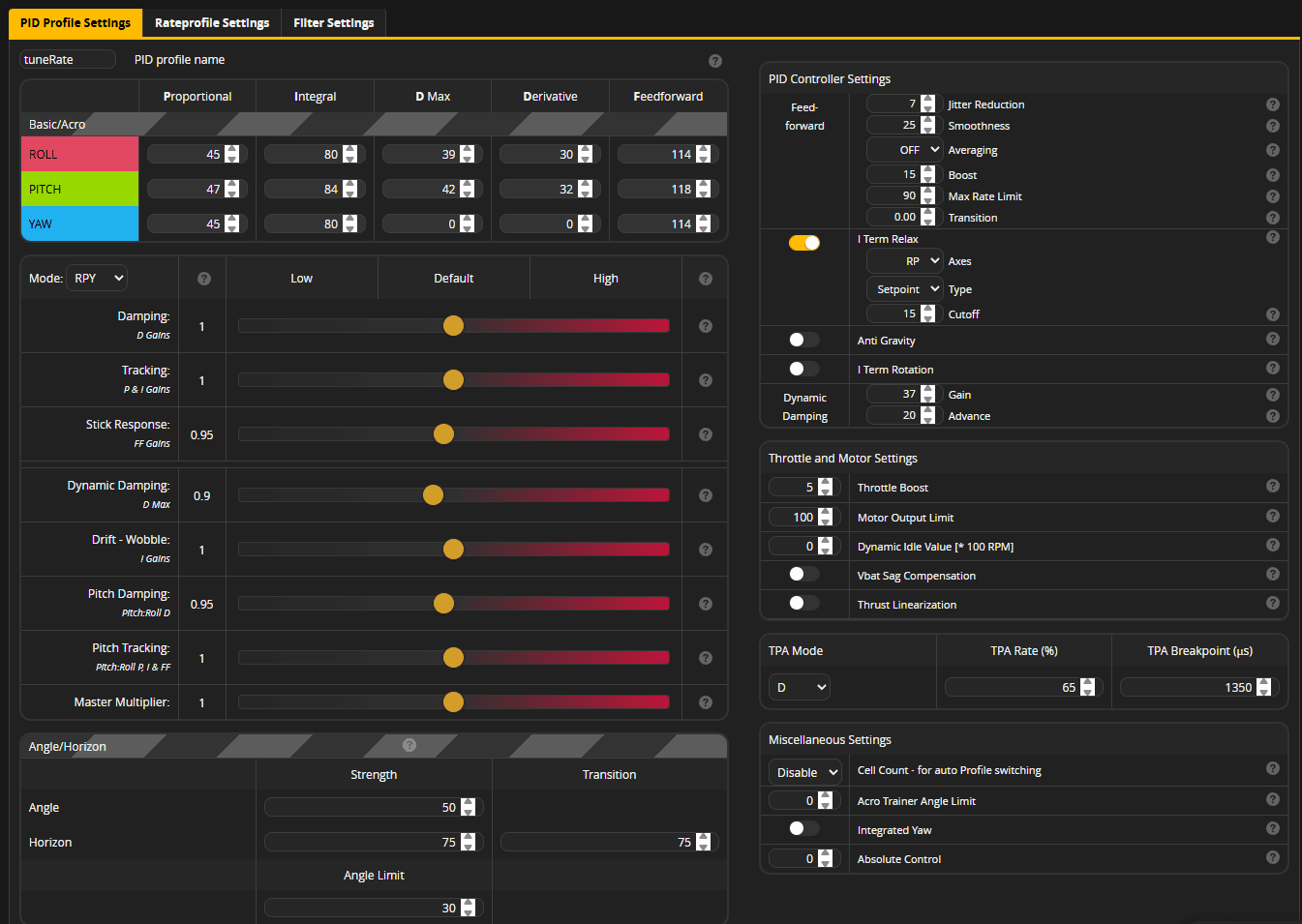1302x924 pixels.
Task: Open the Feedforward Averaging dropdown
Action: (x=904, y=150)
